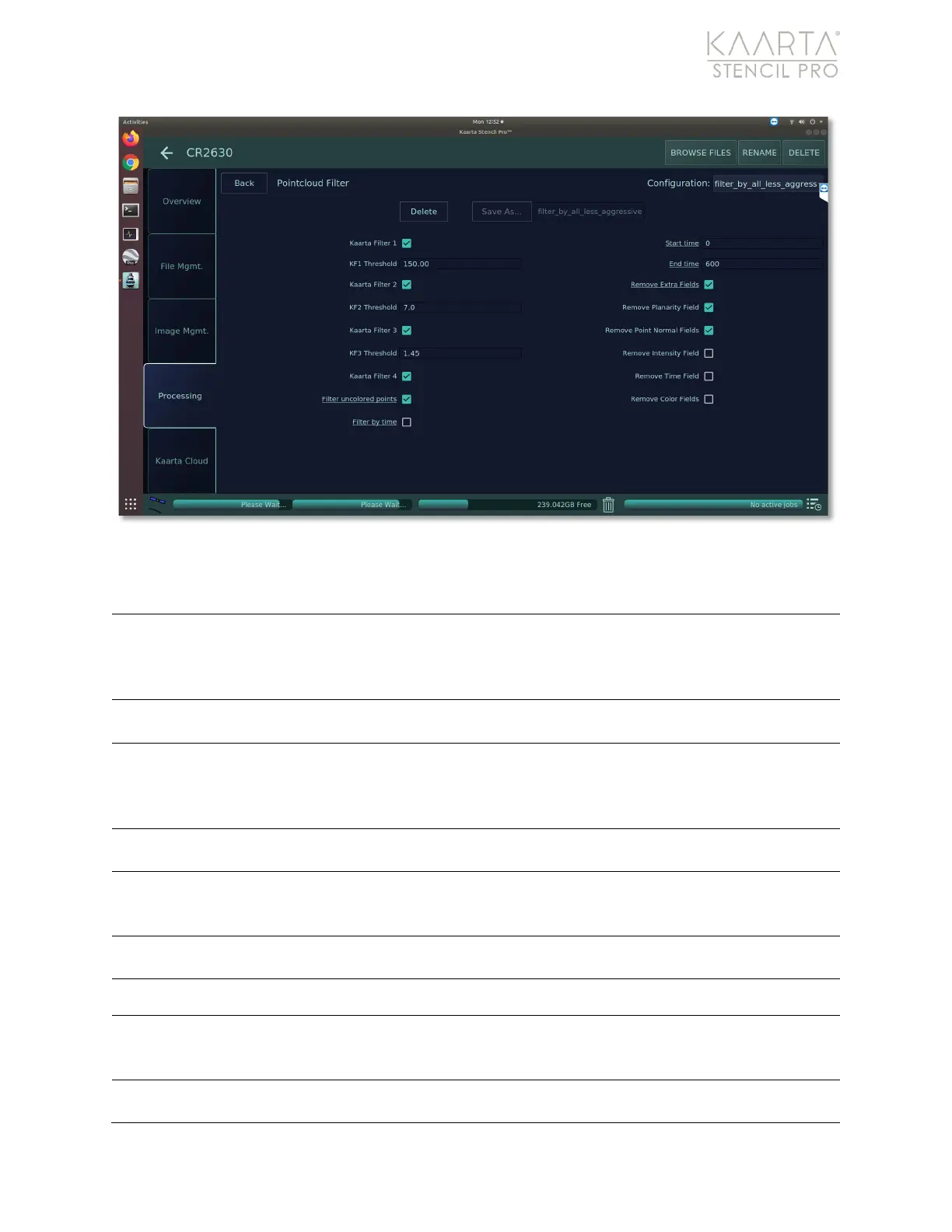Image resolution: width=952 pixels, height=1232 pixels.
Task: Click the Pointcloud Filter heading
Action: point(313,184)
